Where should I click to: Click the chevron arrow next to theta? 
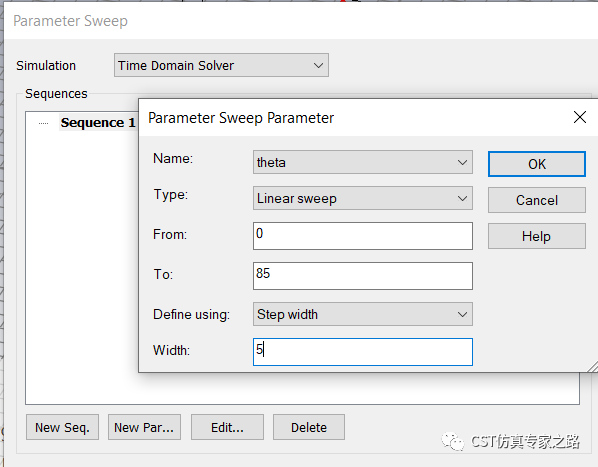point(462,162)
